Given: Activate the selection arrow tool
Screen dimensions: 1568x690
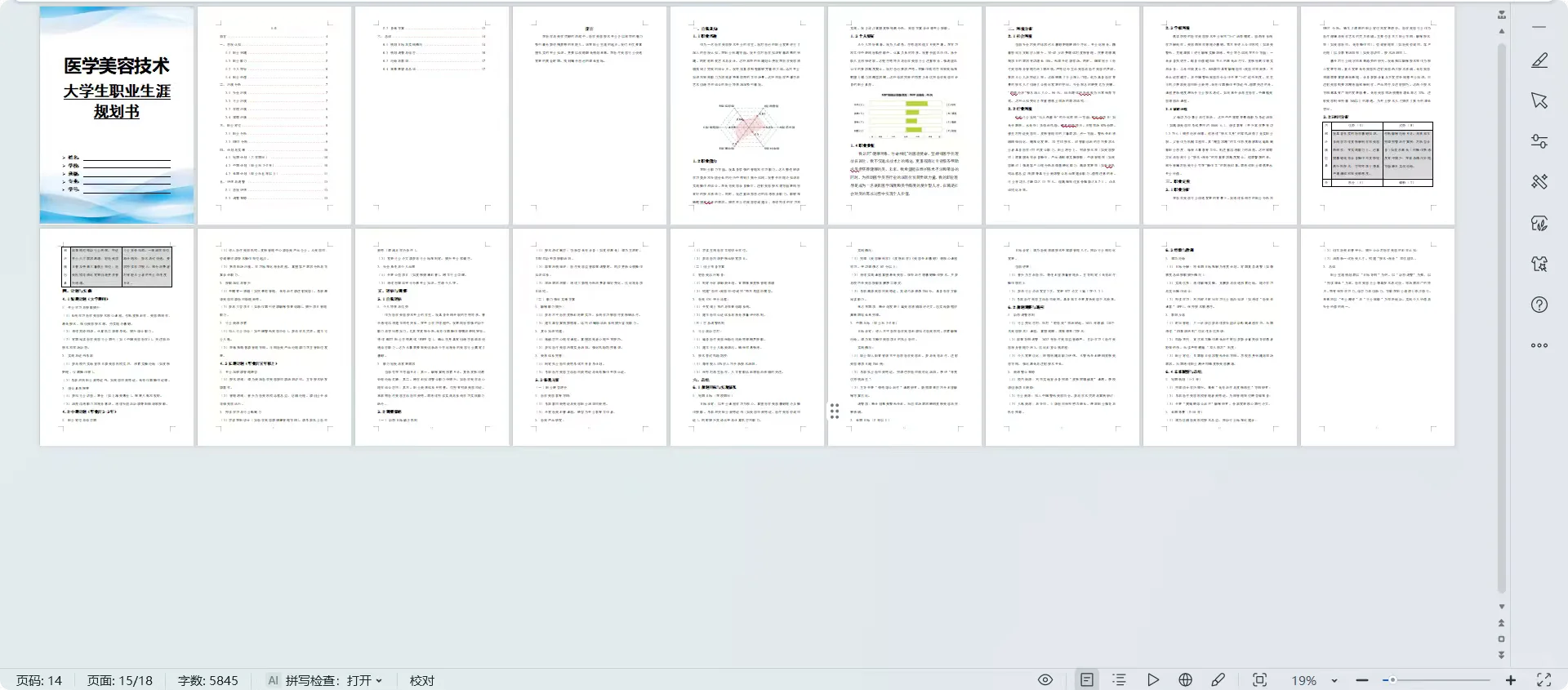Looking at the screenshot, I should click(1539, 100).
